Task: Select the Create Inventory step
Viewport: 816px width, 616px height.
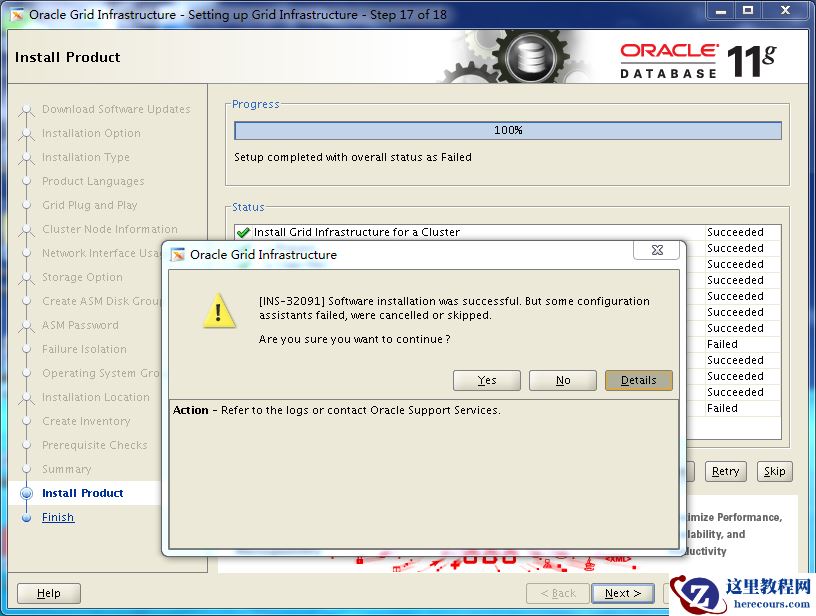Action: (86, 421)
